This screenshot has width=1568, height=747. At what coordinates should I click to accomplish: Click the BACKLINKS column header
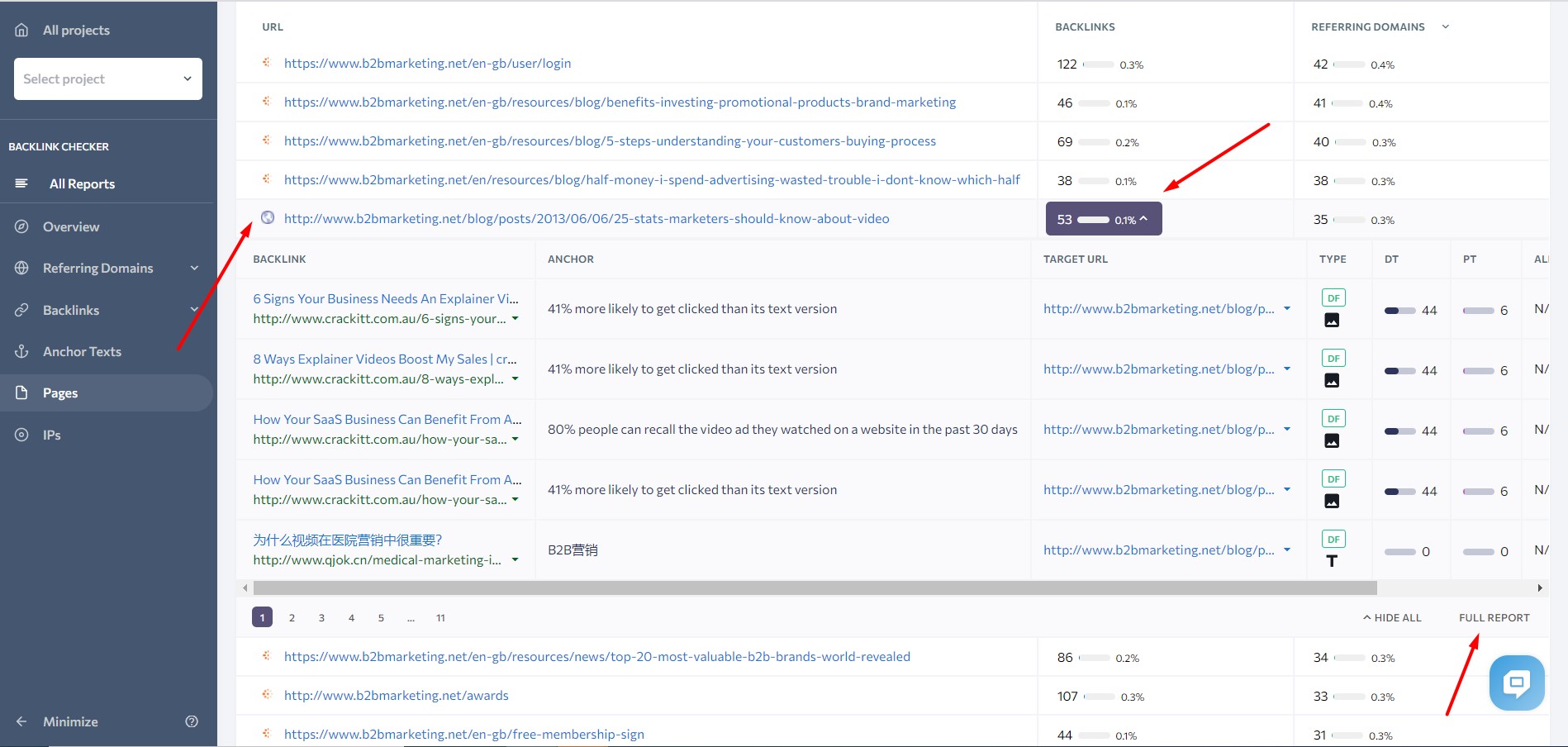[x=1085, y=26]
